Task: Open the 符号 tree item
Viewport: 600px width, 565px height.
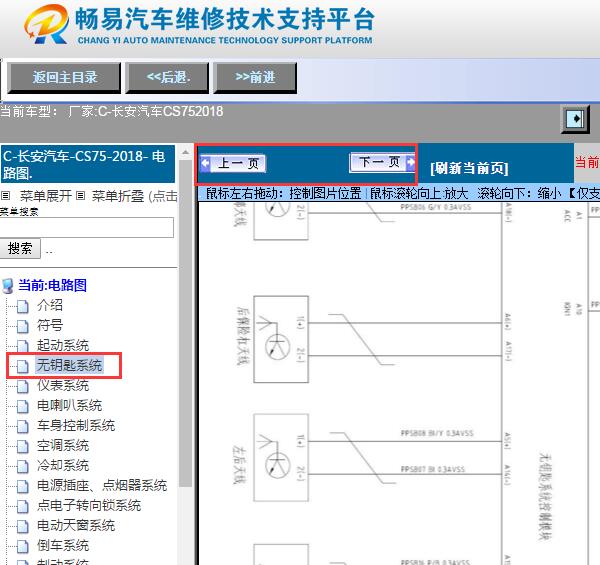Action: tap(50, 325)
